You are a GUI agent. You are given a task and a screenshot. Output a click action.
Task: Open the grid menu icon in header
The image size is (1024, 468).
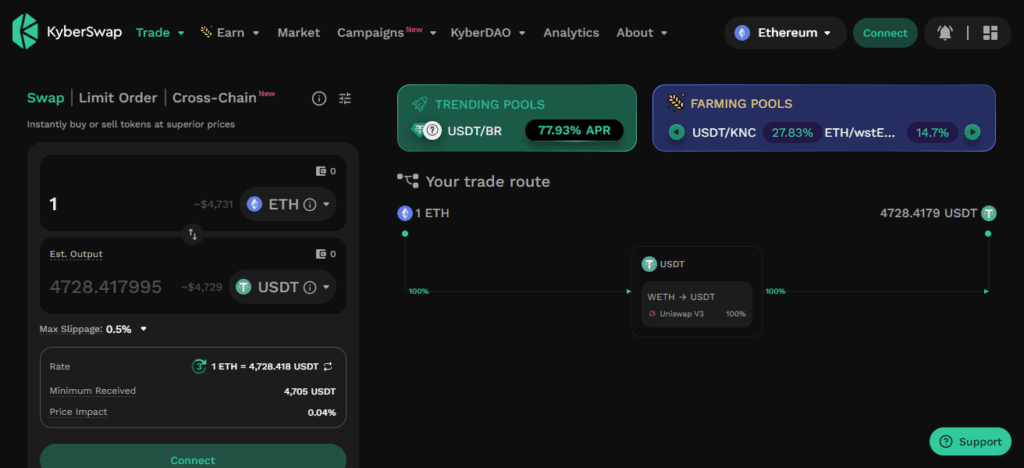[x=990, y=33]
